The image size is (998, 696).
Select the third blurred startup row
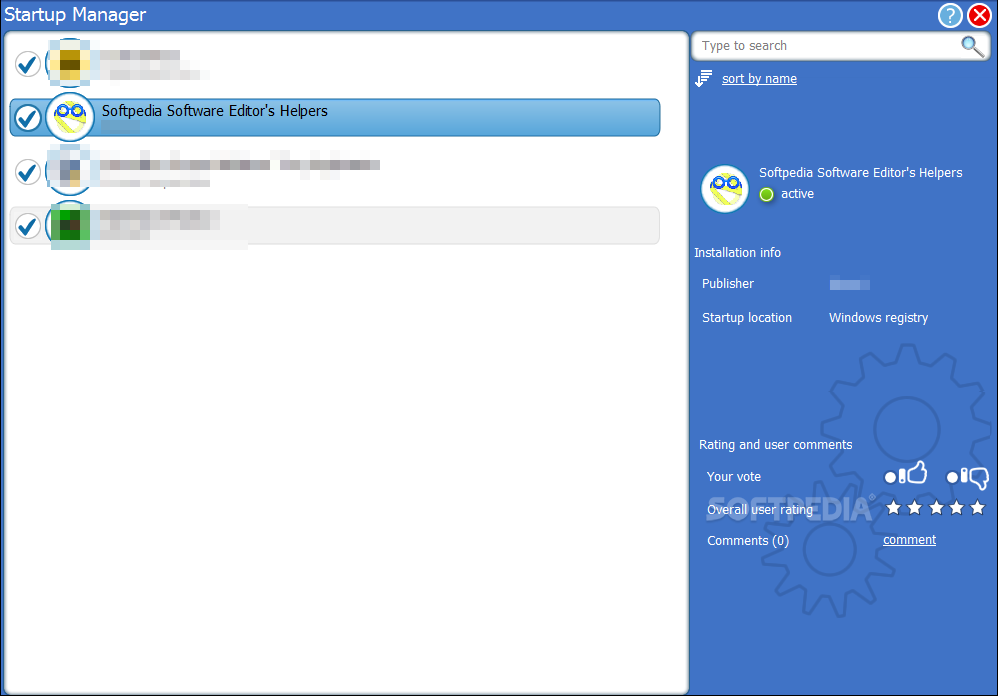click(x=335, y=172)
